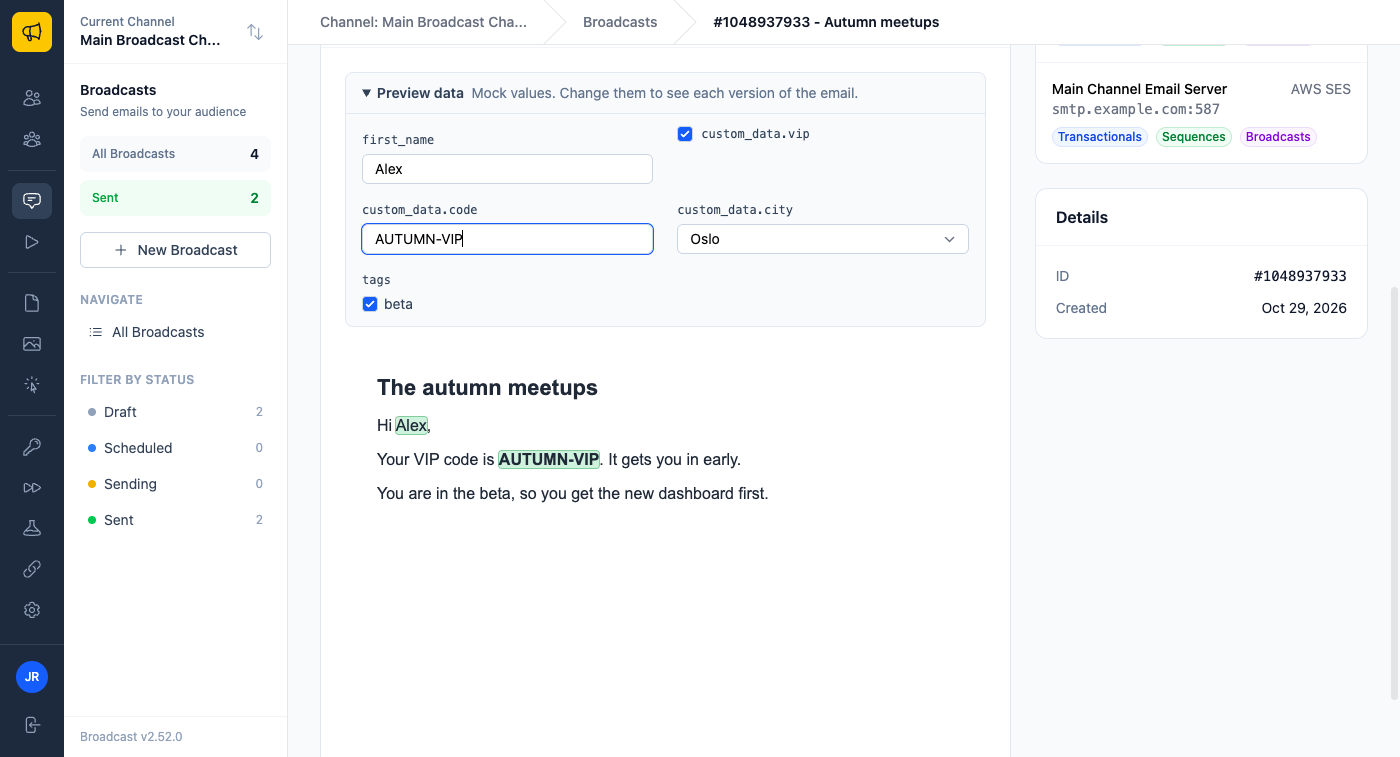The height and width of the screenshot is (757, 1400).
Task: Filter broadcasts by Draft status
Action: point(175,412)
